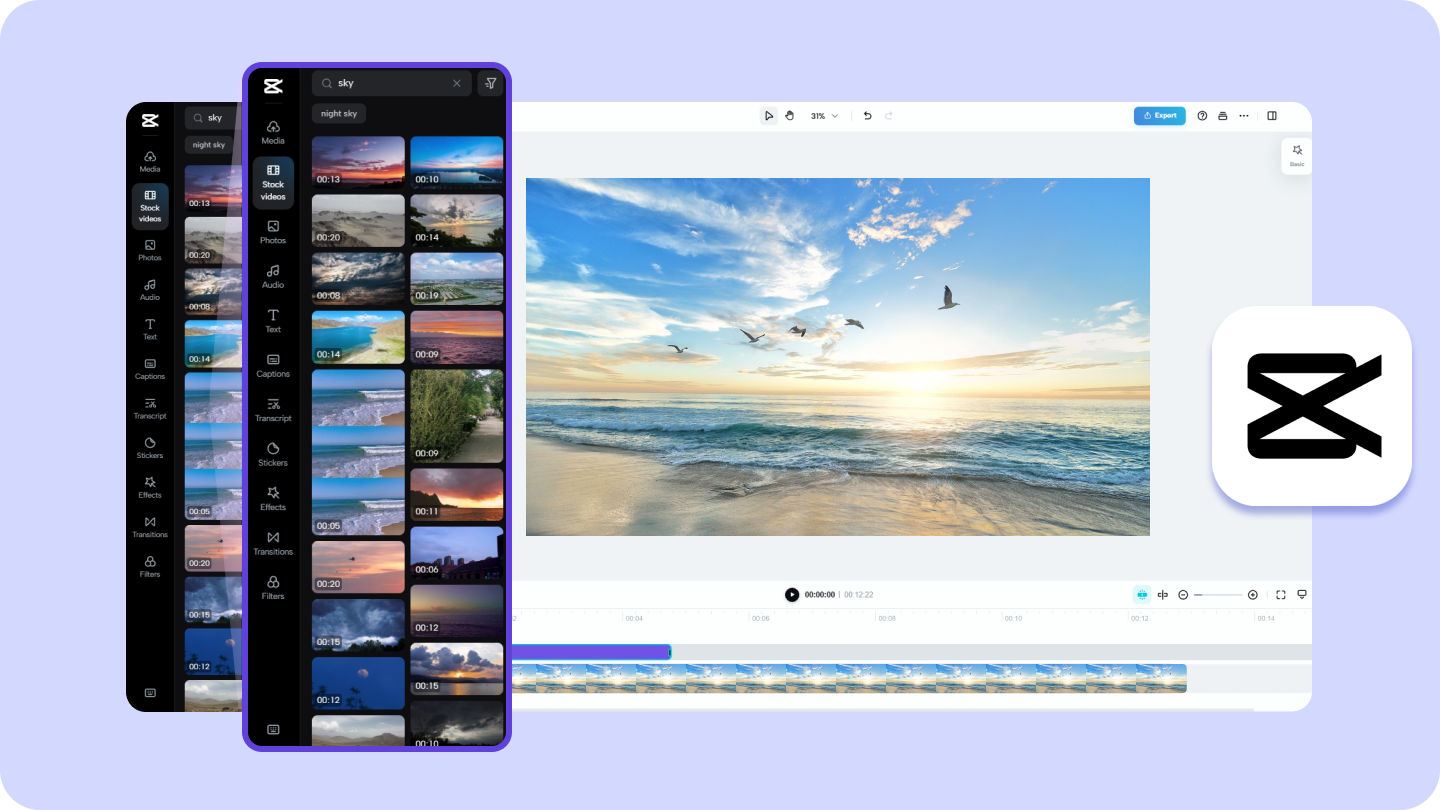1440x810 pixels.
Task: Open Text in the back panel sidebar
Action: (x=150, y=329)
